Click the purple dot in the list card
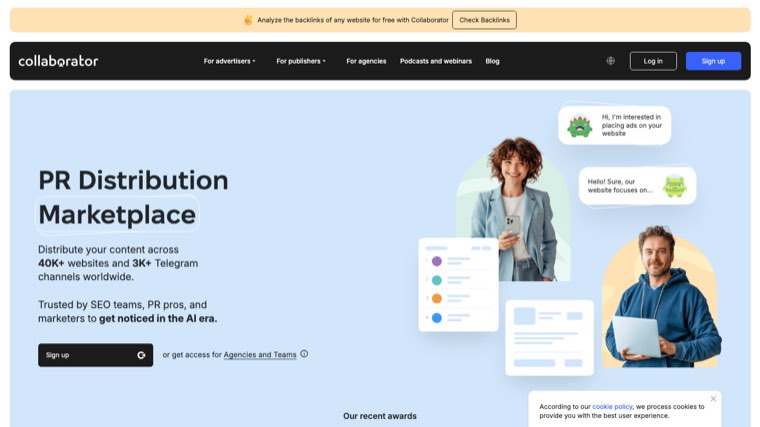The height and width of the screenshot is (427, 760). (x=437, y=261)
